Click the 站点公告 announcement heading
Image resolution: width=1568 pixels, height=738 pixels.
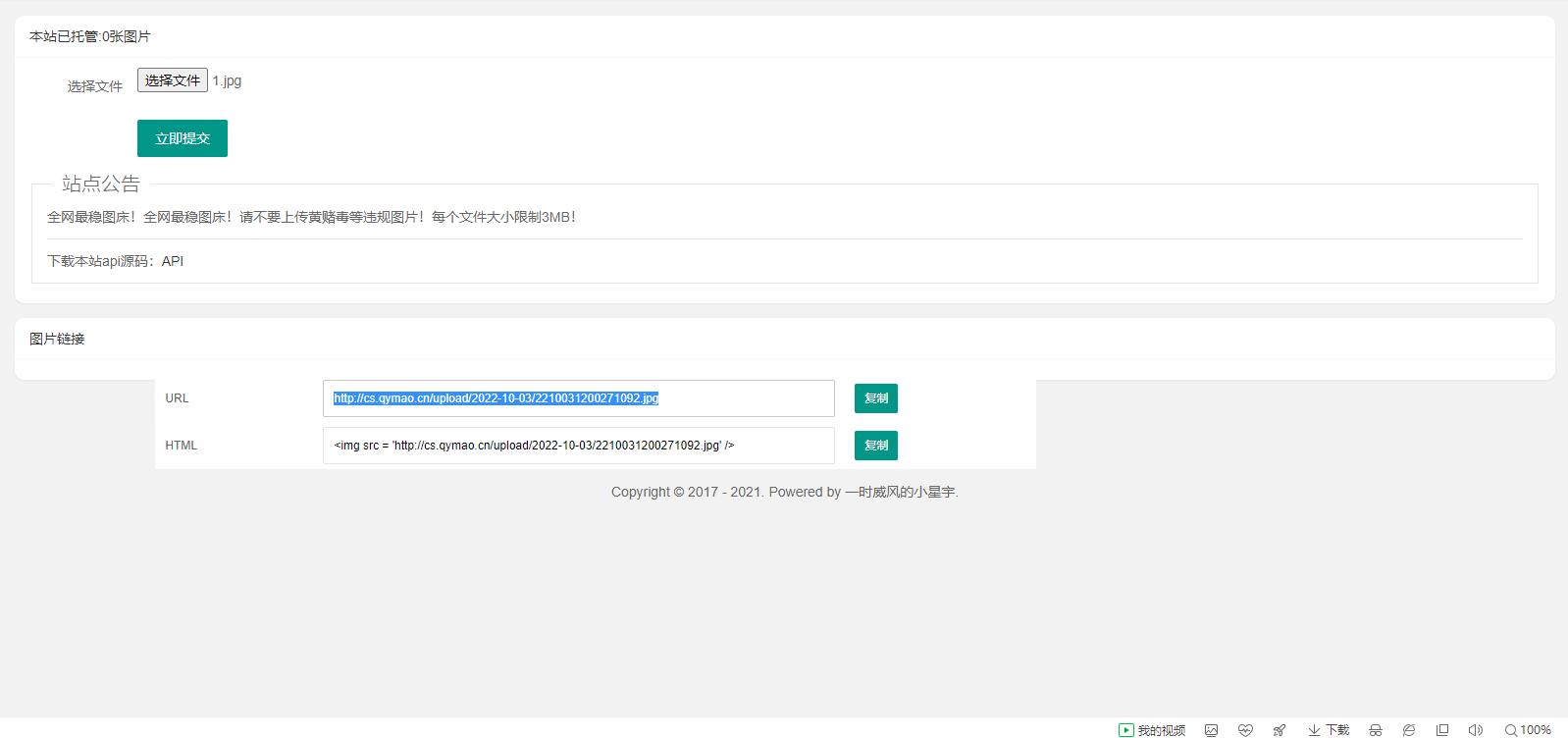pos(101,184)
